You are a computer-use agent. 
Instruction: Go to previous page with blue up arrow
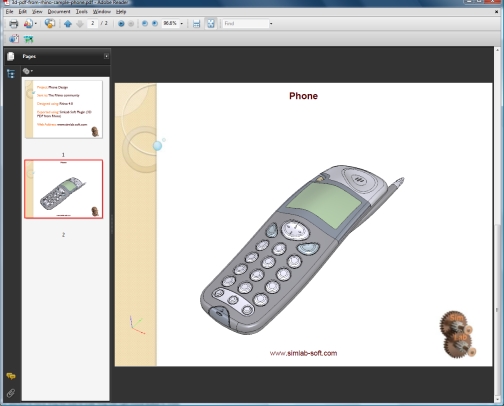pyautogui.click(x=68, y=24)
